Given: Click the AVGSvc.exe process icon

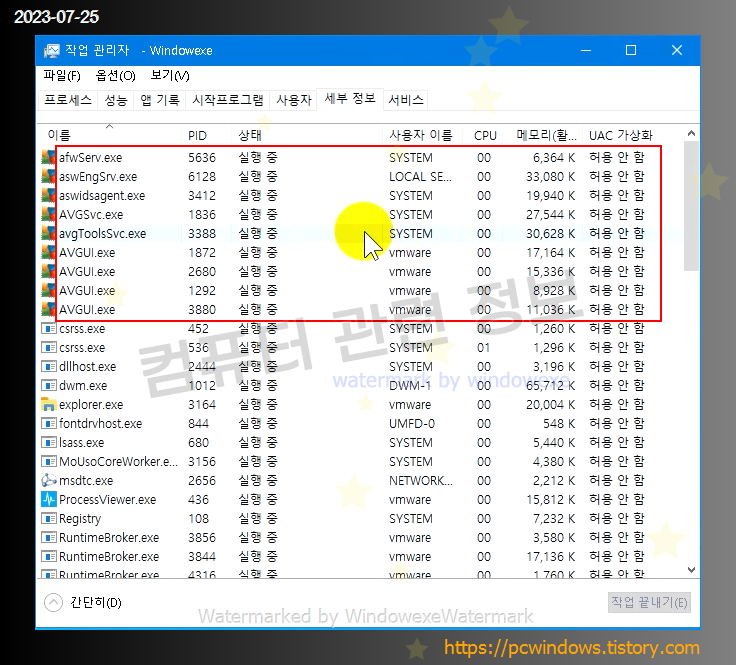Looking at the screenshot, I should tap(48, 214).
